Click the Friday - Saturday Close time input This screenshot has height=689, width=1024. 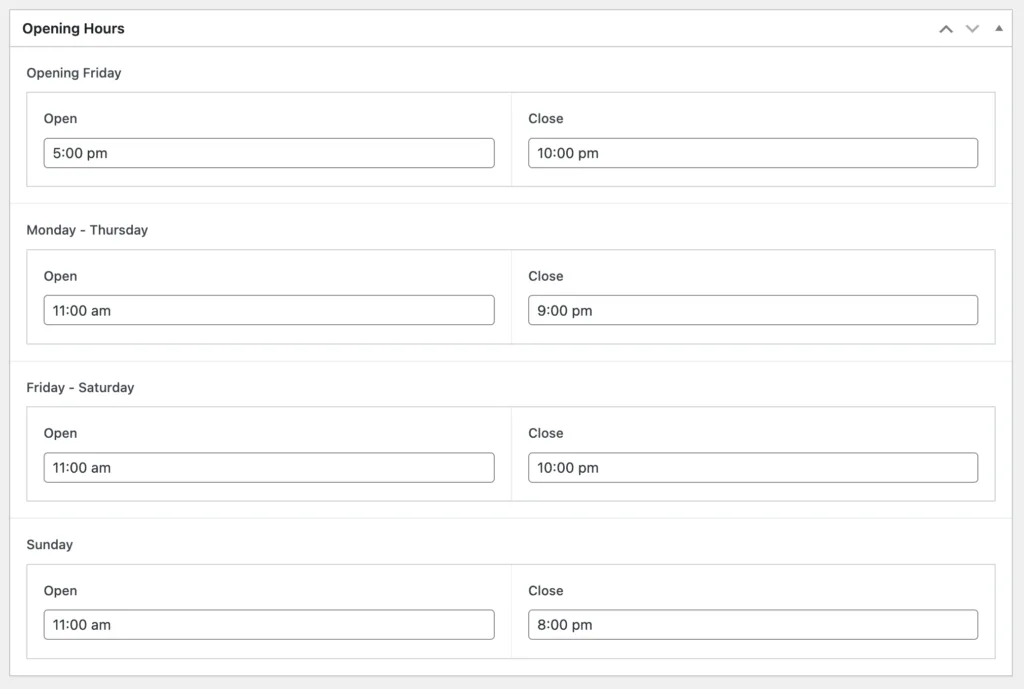click(x=753, y=468)
